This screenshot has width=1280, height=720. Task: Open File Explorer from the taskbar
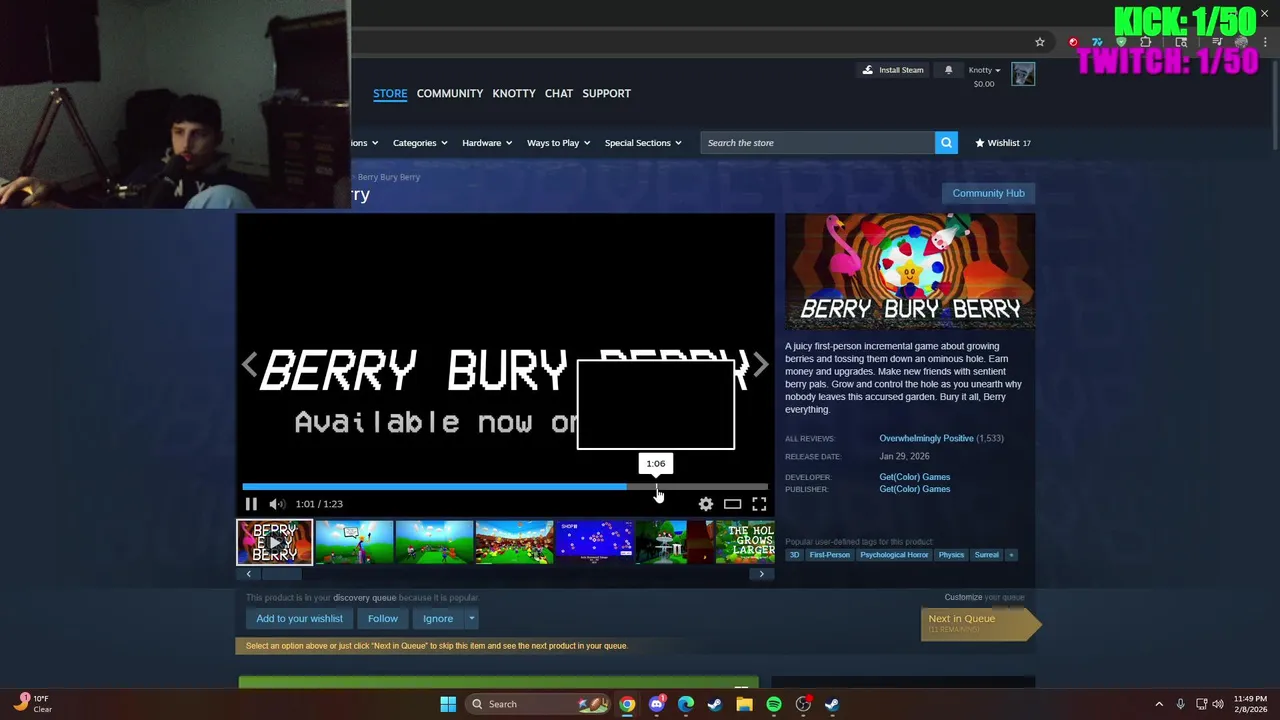click(x=744, y=704)
